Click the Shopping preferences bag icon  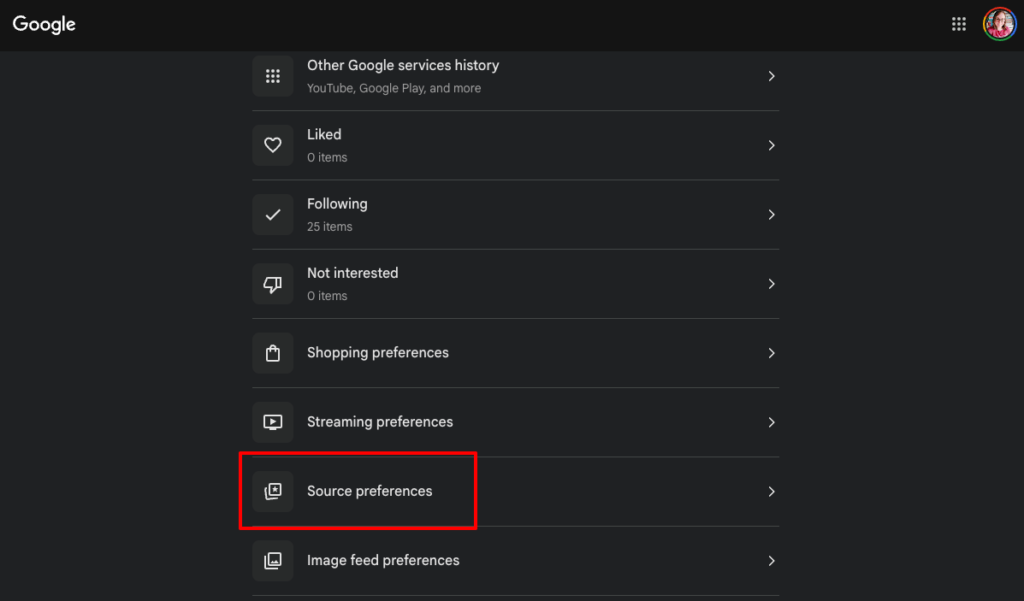click(x=273, y=353)
